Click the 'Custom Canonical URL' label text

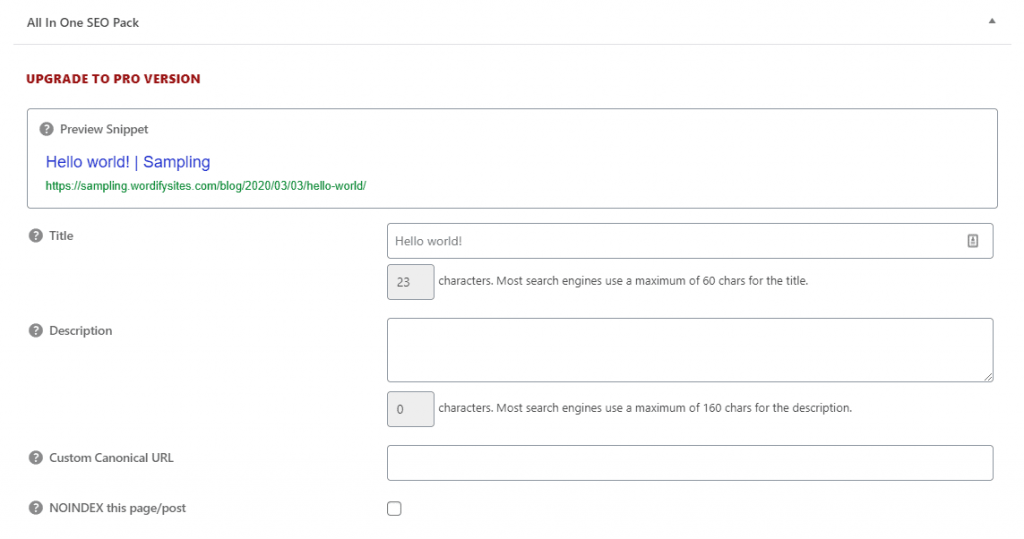pyautogui.click(x=111, y=458)
